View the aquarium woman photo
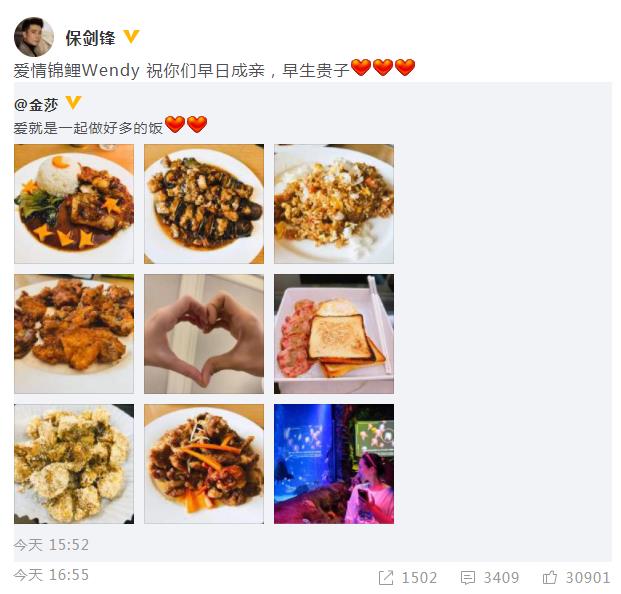The image size is (621, 594). tap(334, 464)
